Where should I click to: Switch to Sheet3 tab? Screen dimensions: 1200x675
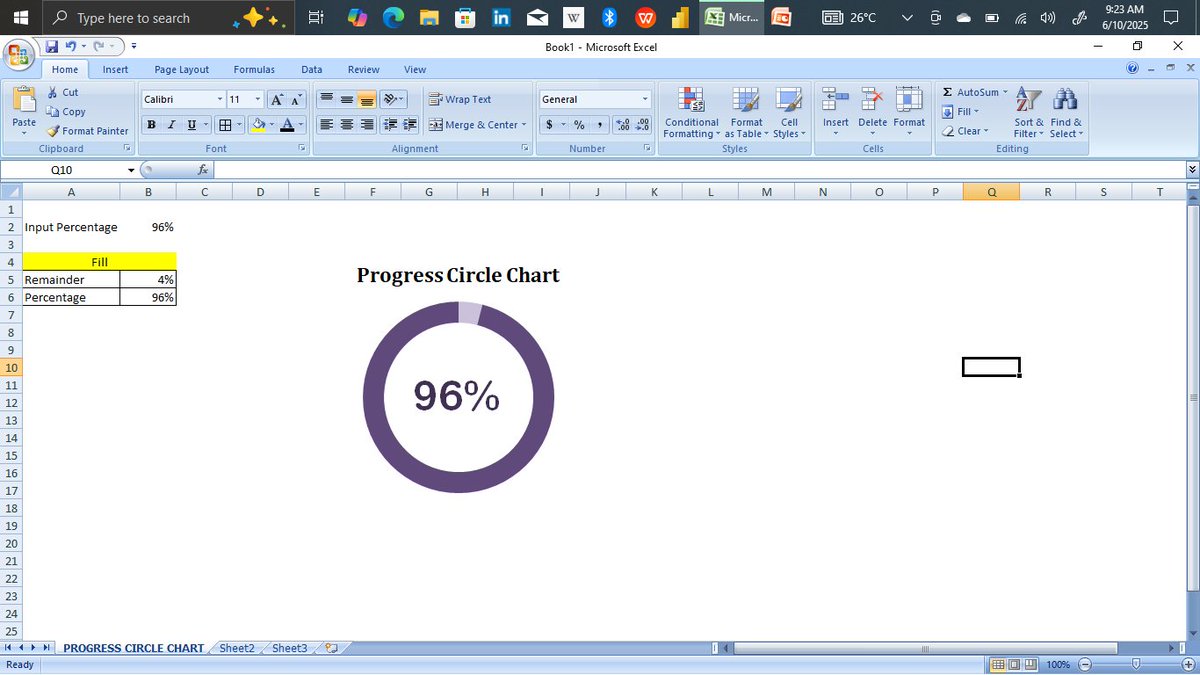pyautogui.click(x=290, y=648)
